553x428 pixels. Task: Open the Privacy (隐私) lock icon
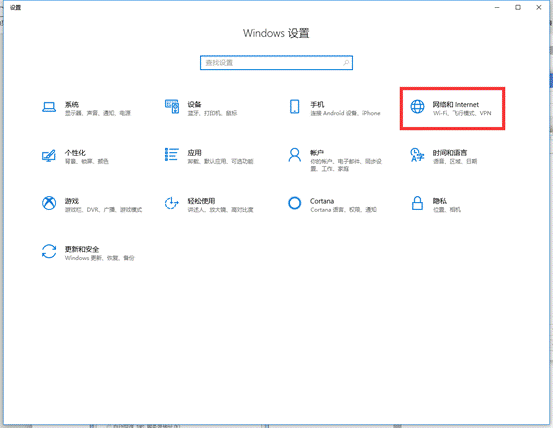pos(417,203)
